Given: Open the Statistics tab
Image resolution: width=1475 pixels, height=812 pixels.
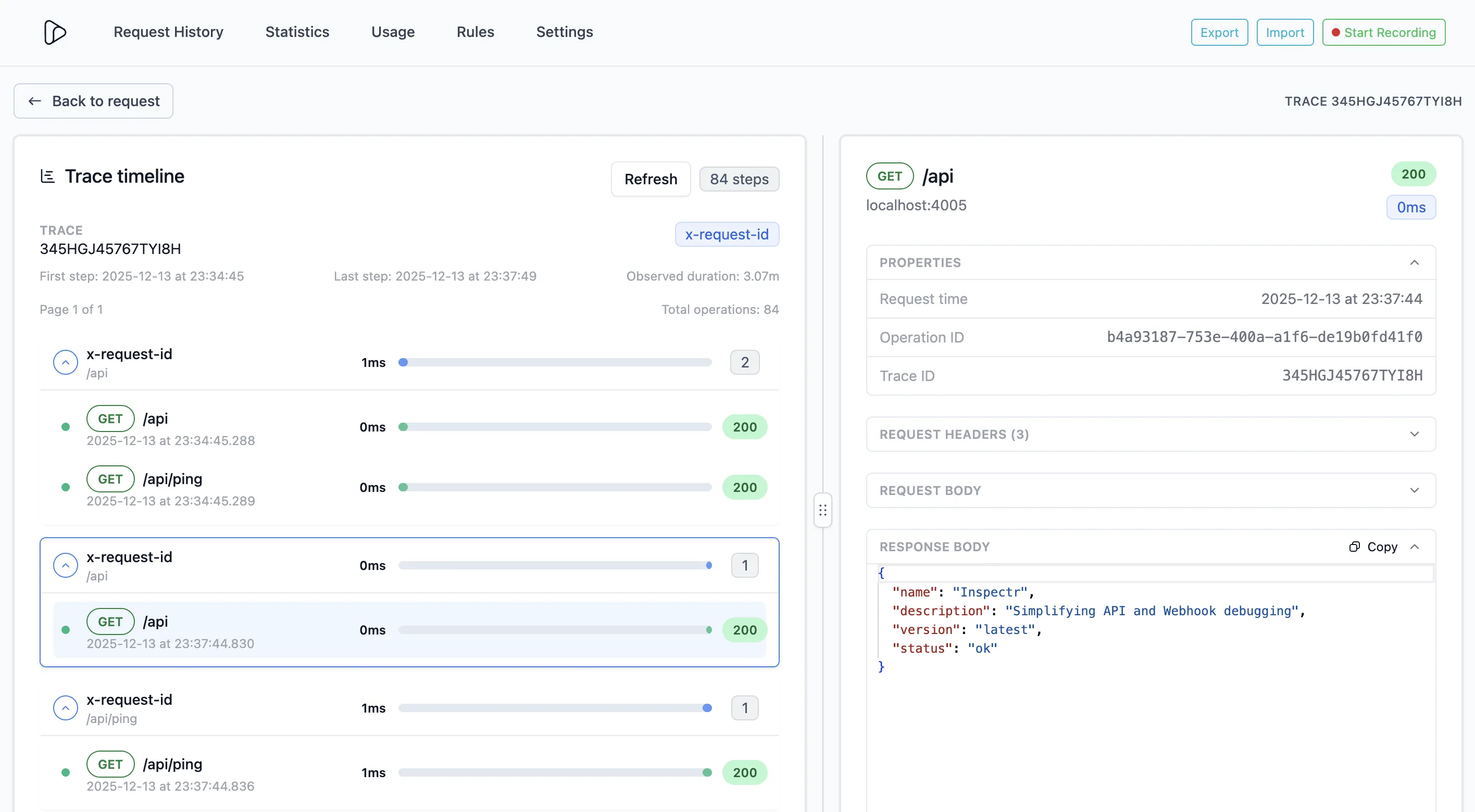Looking at the screenshot, I should coord(297,32).
